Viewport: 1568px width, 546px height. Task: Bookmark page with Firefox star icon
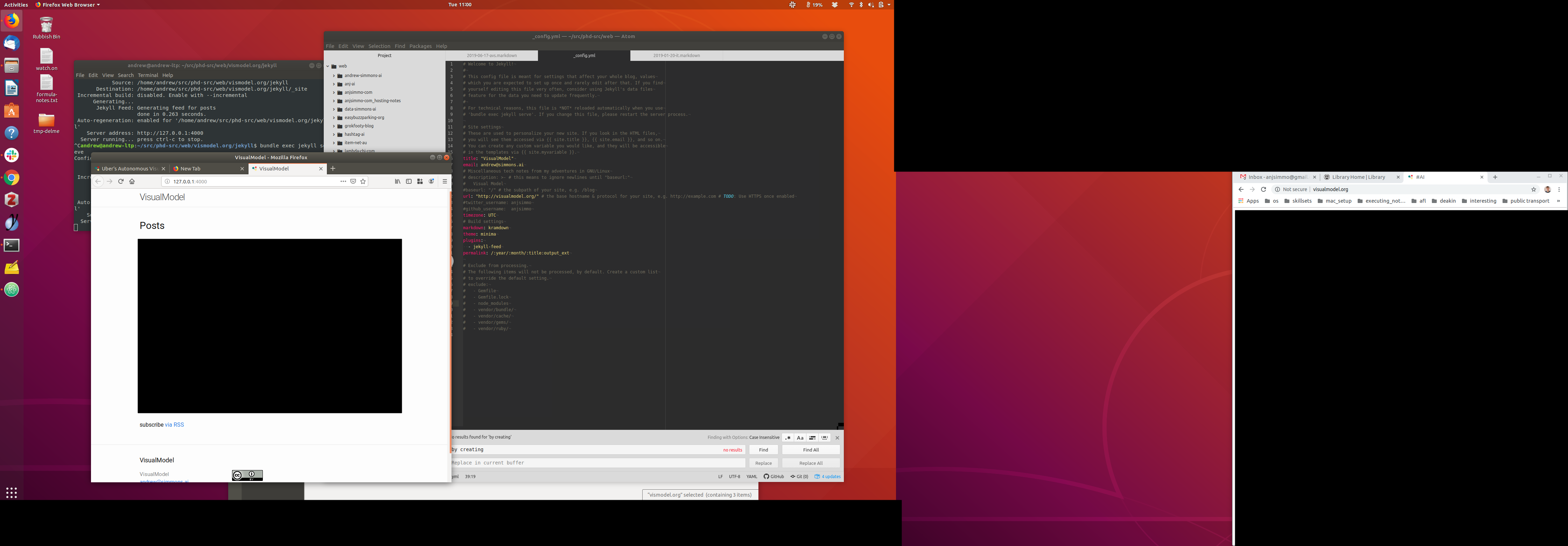pos(363,181)
